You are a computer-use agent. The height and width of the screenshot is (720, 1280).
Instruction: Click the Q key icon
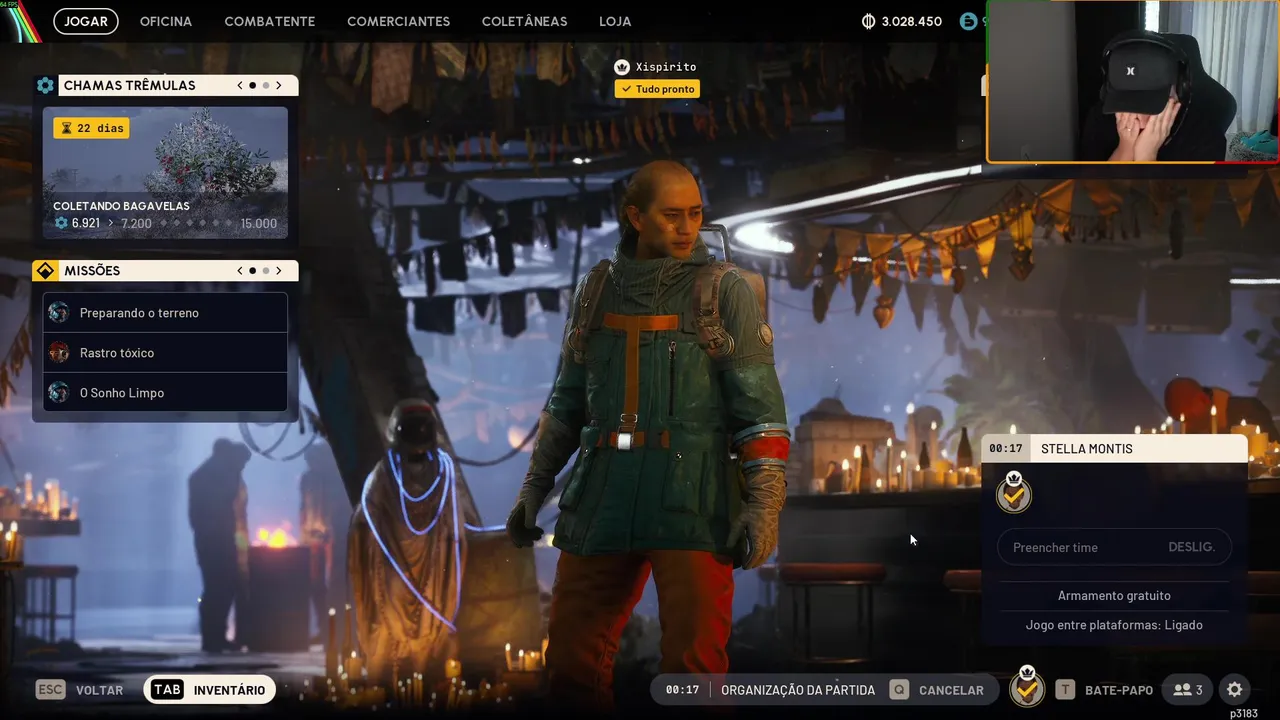[899, 690]
